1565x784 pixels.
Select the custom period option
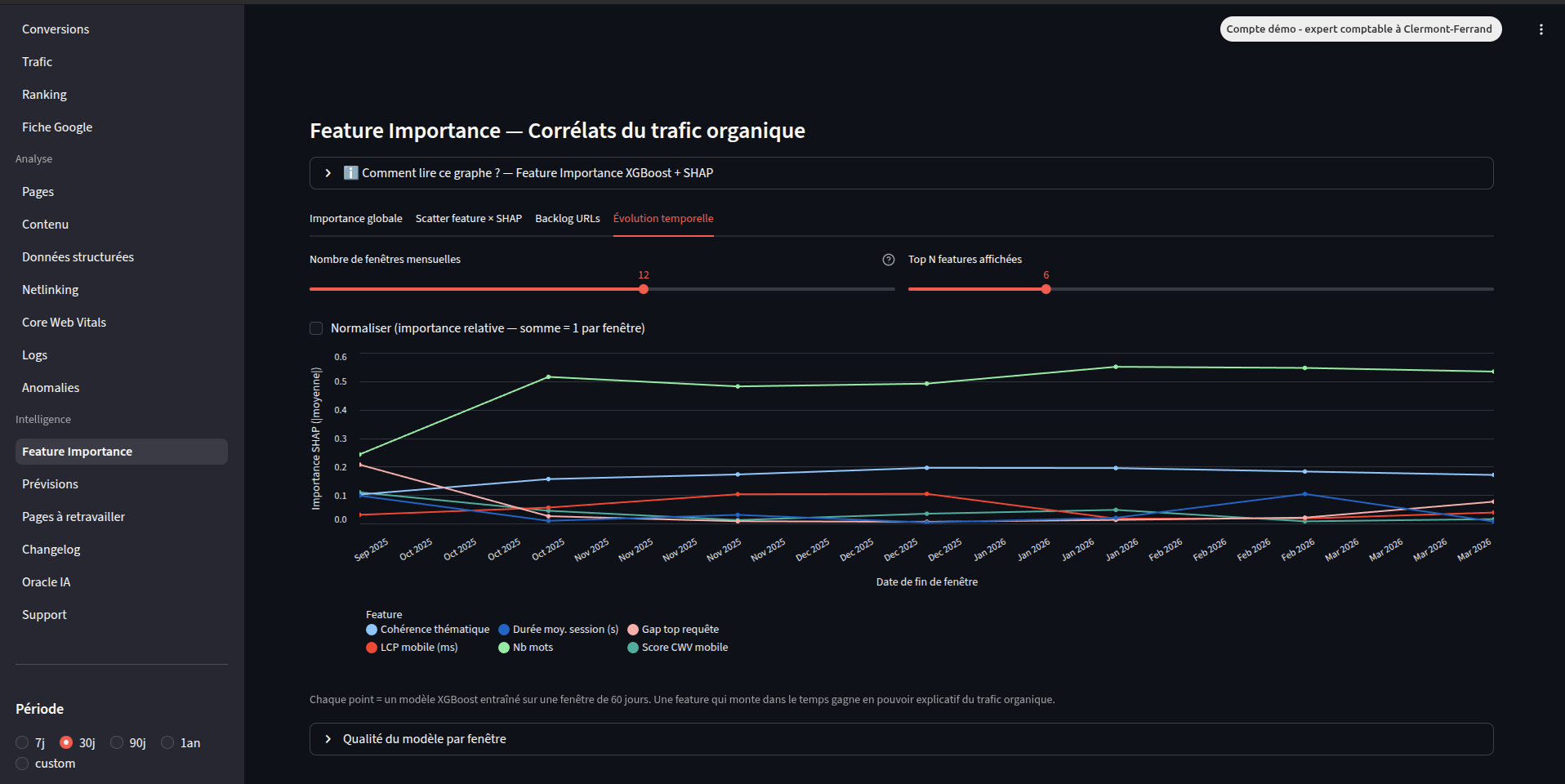[21, 764]
